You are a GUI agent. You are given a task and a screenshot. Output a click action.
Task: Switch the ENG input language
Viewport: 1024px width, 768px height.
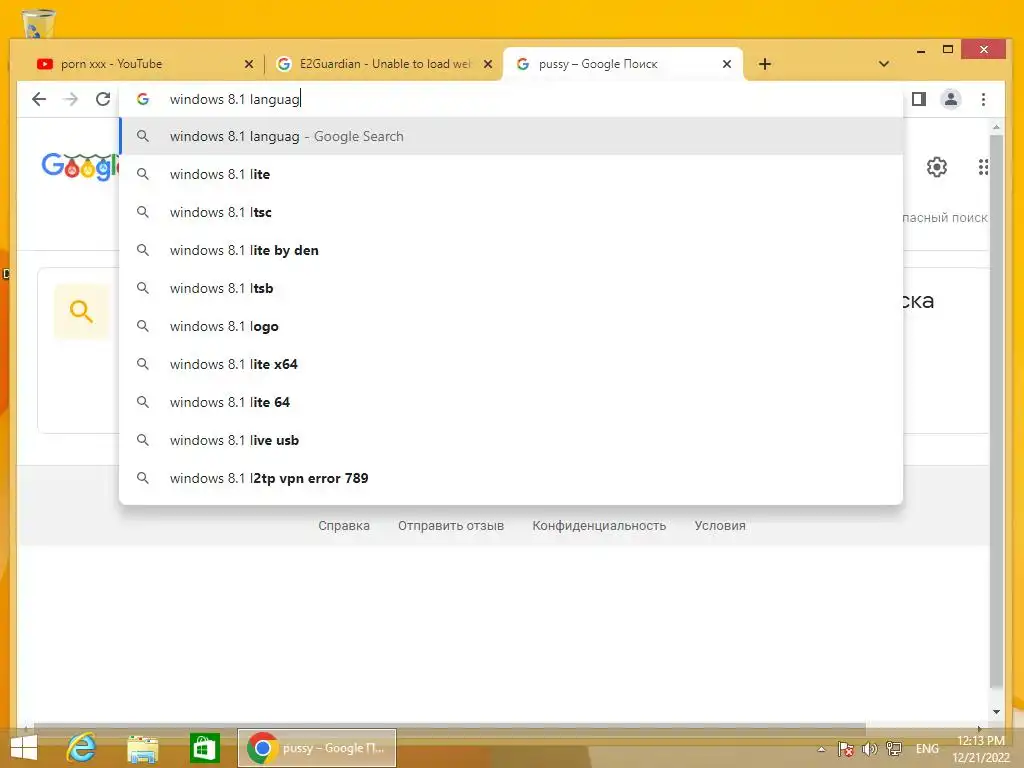[927, 749]
